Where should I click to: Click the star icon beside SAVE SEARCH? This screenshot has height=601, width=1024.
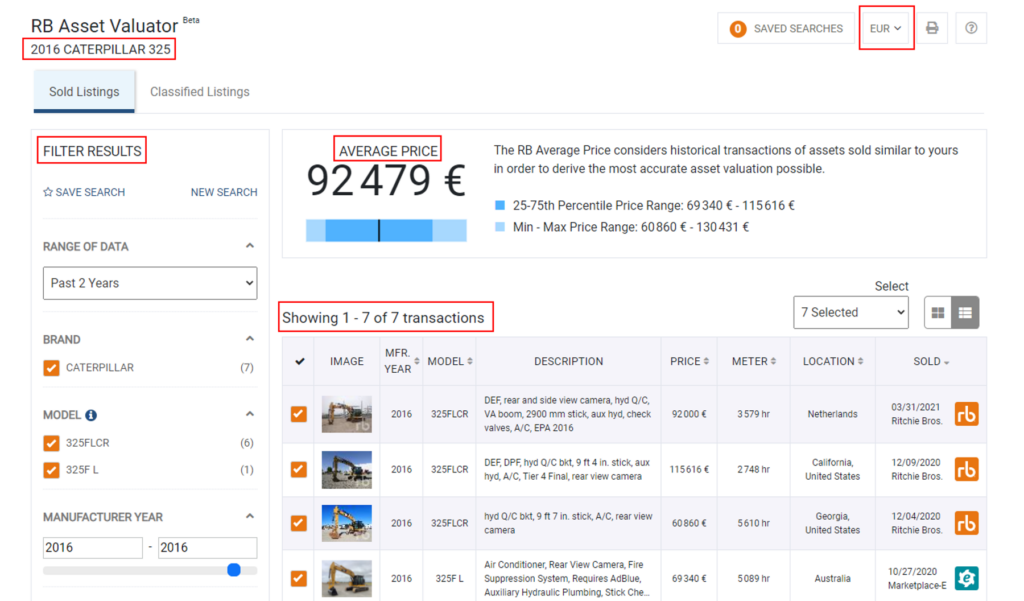tap(48, 192)
